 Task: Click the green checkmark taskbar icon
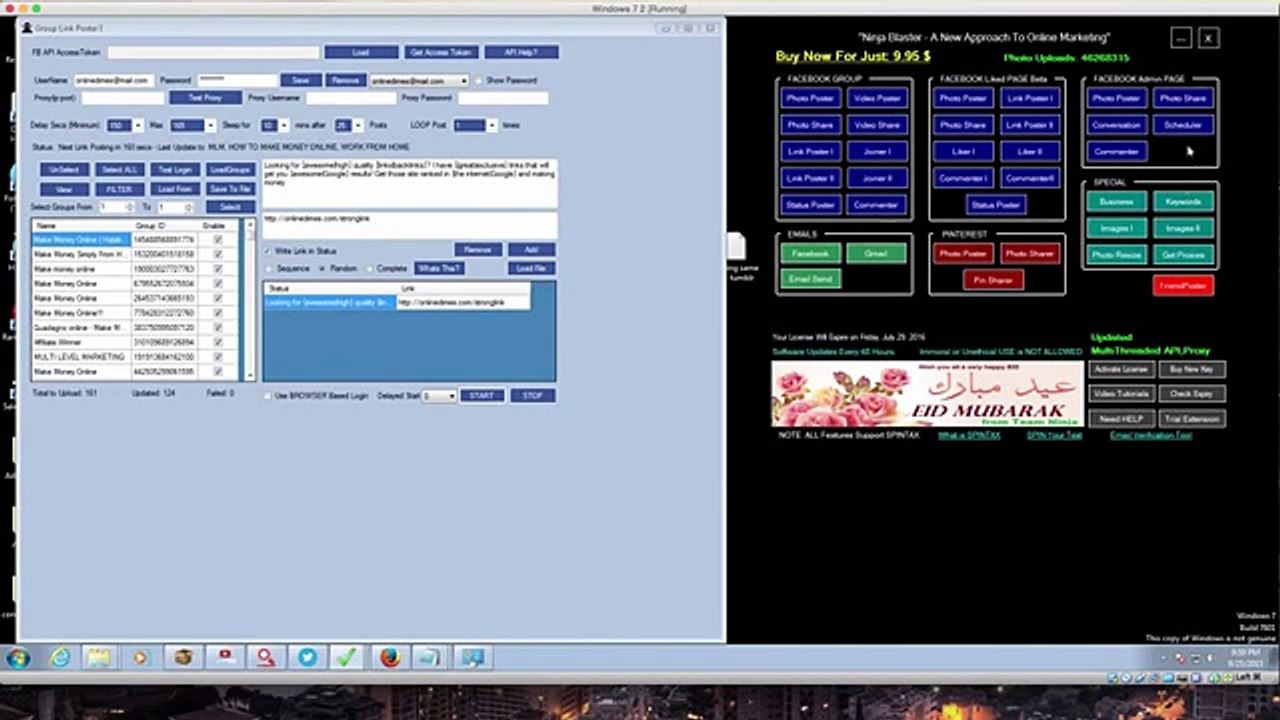point(347,657)
